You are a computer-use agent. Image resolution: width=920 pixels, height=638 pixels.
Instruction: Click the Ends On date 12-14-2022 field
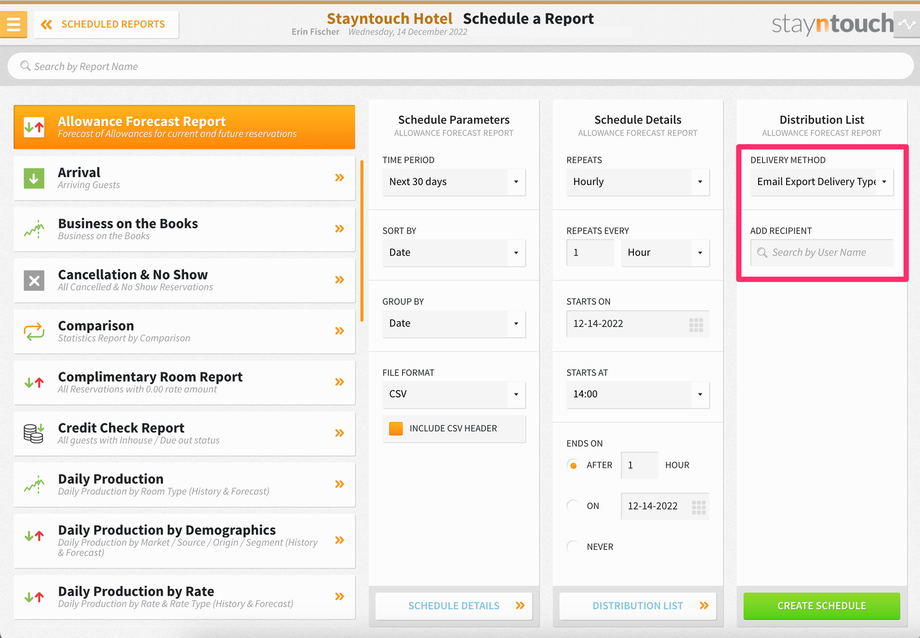click(x=665, y=506)
